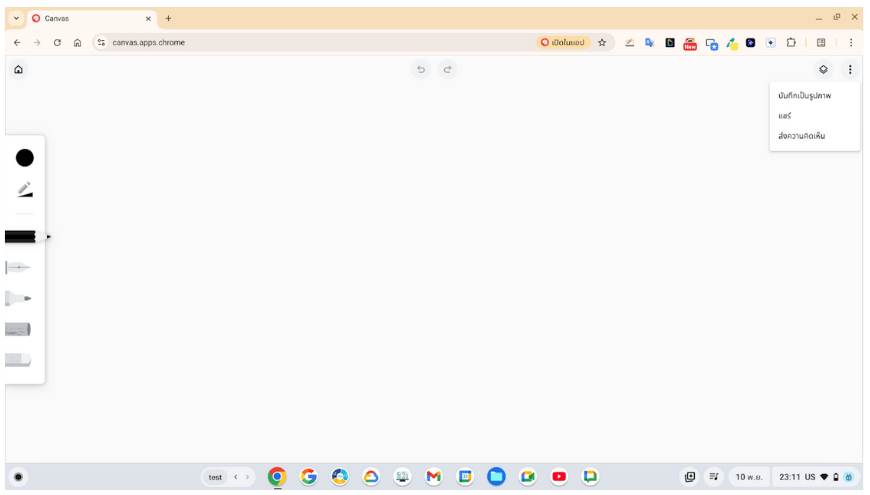This screenshot has width=870, height=495.
Task: Click the "เปิดในแอป" button in address bar
Action: coord(563,43)
